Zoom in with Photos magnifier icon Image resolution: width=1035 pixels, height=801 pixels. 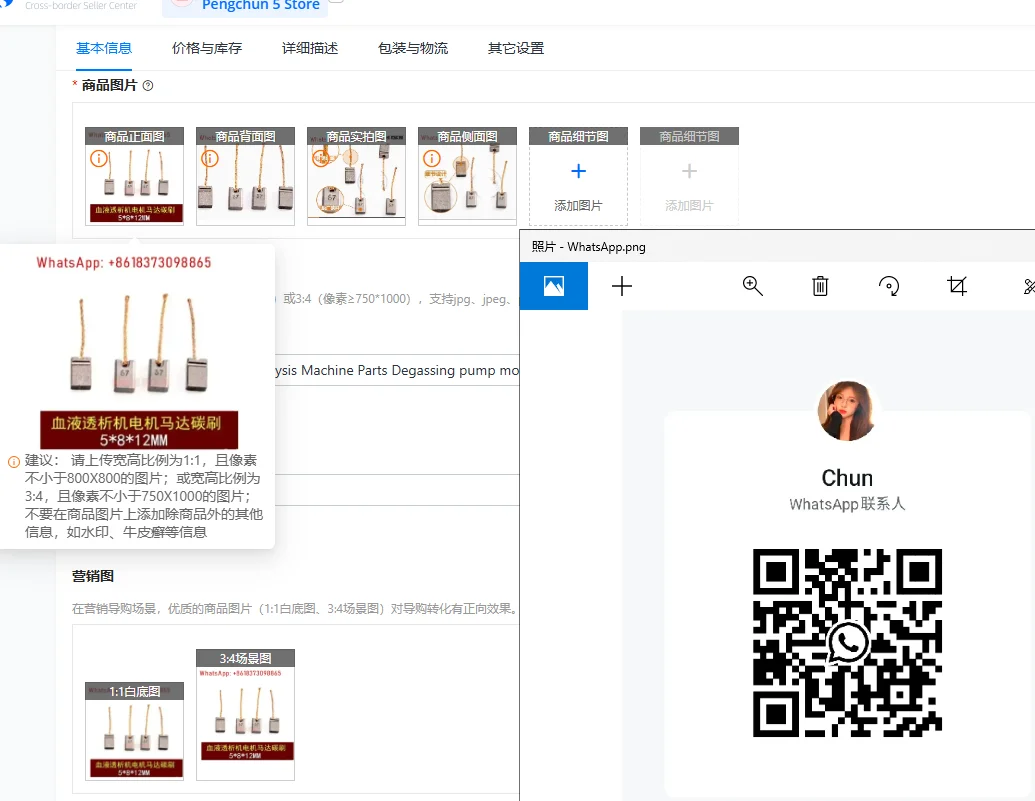point(752,286)
